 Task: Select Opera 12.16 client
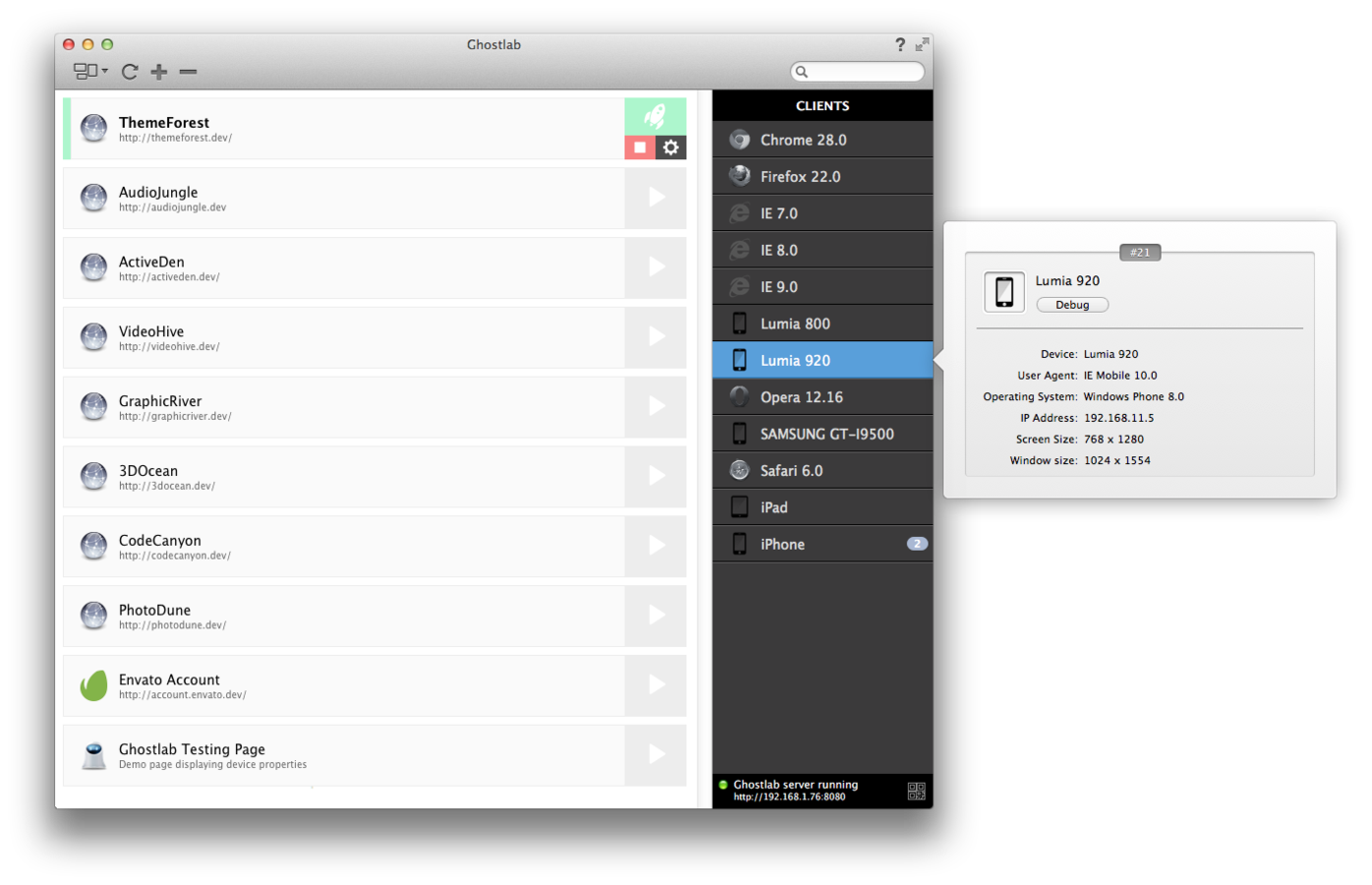coord(823,397)
